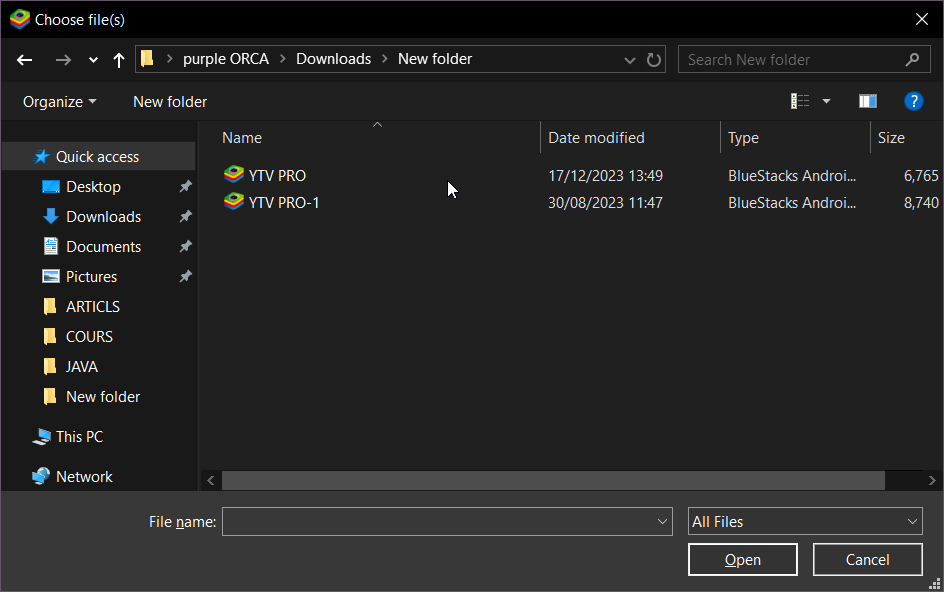Click size value 8,740
The image size is (944, 592).
(x=921, y=202)
